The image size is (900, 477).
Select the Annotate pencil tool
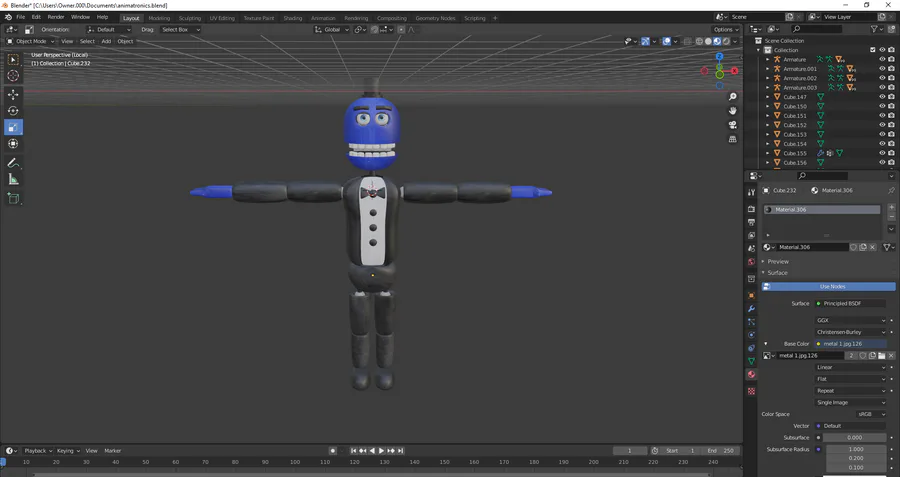(x=13, y=163)
